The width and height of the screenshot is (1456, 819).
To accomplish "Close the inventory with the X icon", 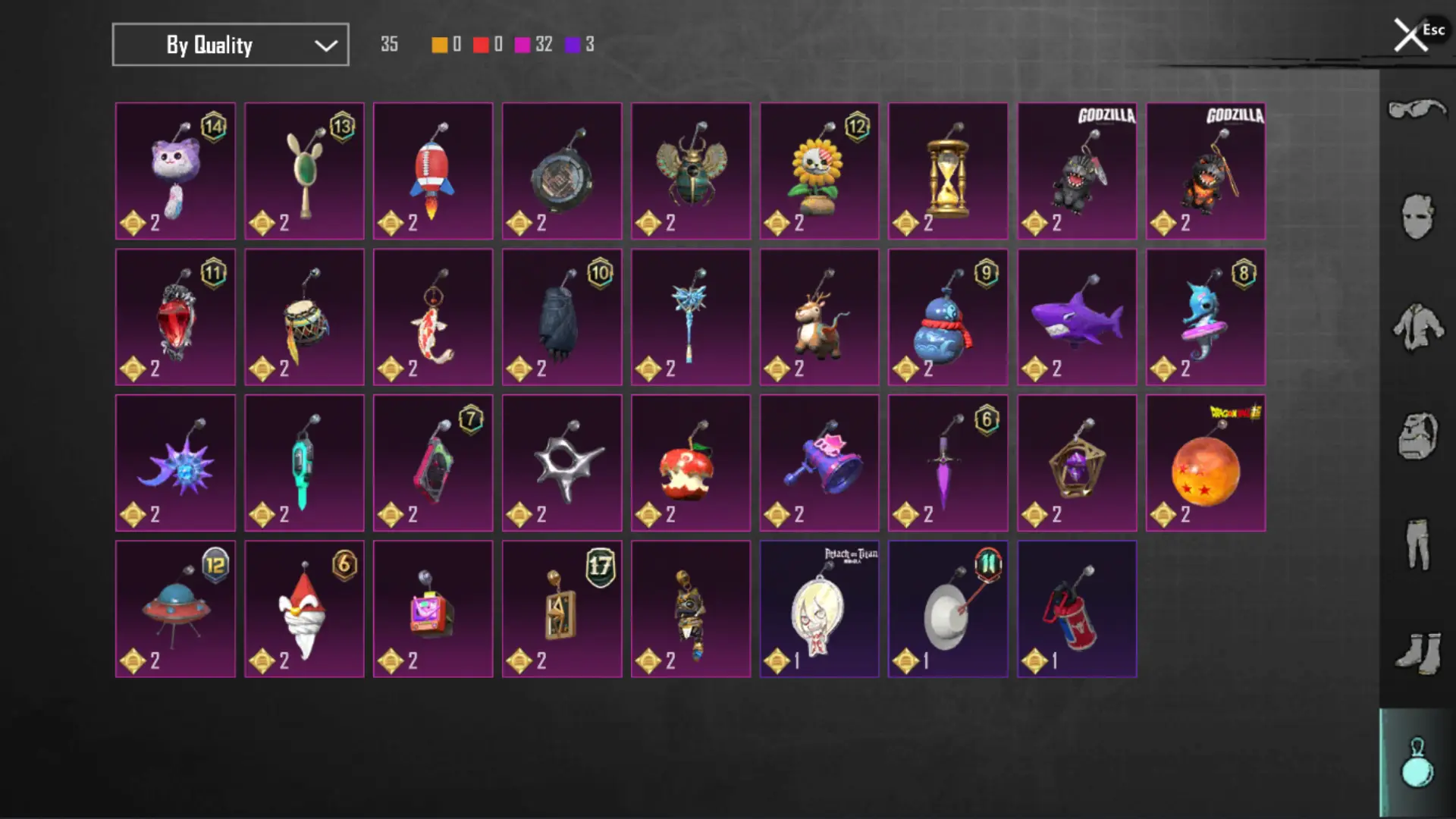I will 1410,36.
